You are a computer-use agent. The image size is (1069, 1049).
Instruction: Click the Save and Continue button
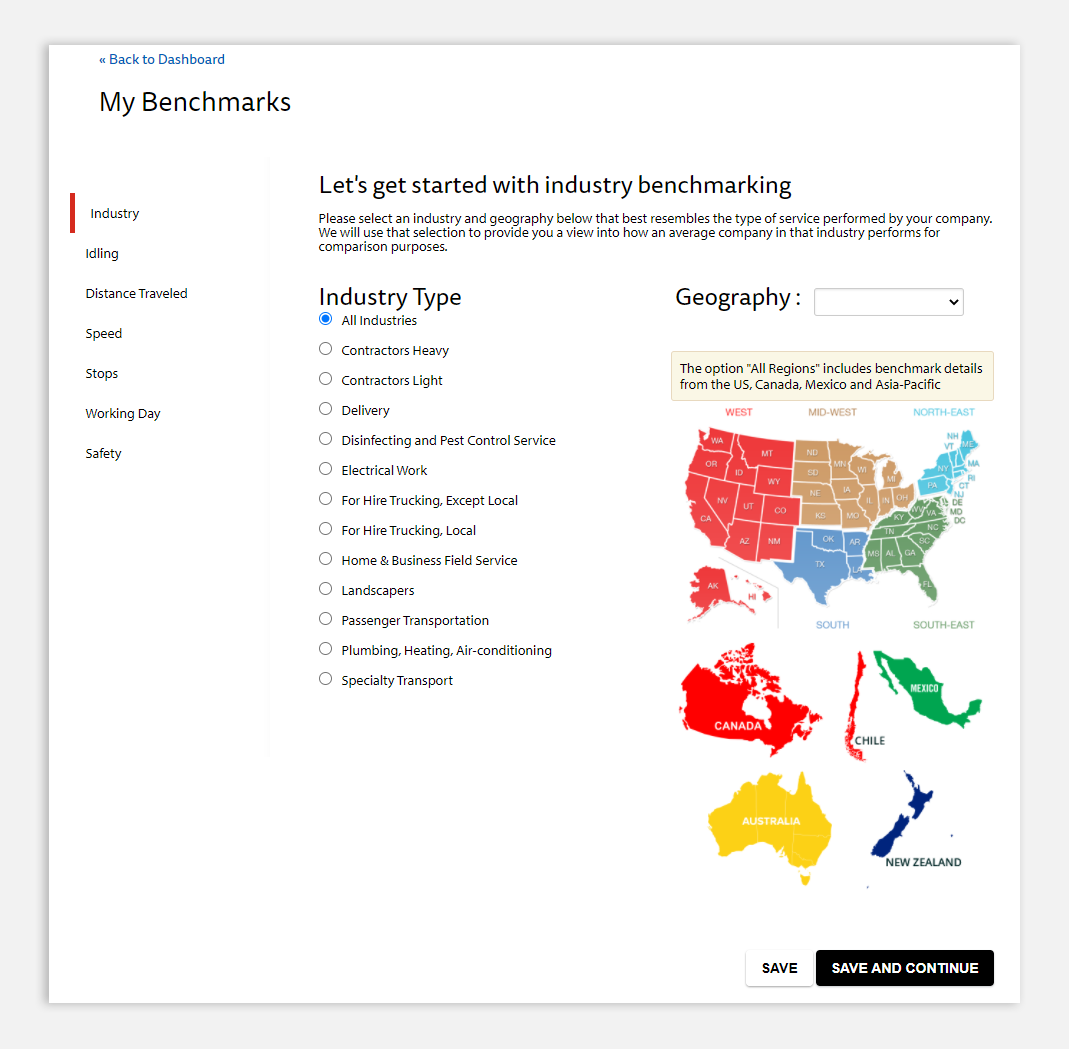pyautogui.click(x=905, y=968)
